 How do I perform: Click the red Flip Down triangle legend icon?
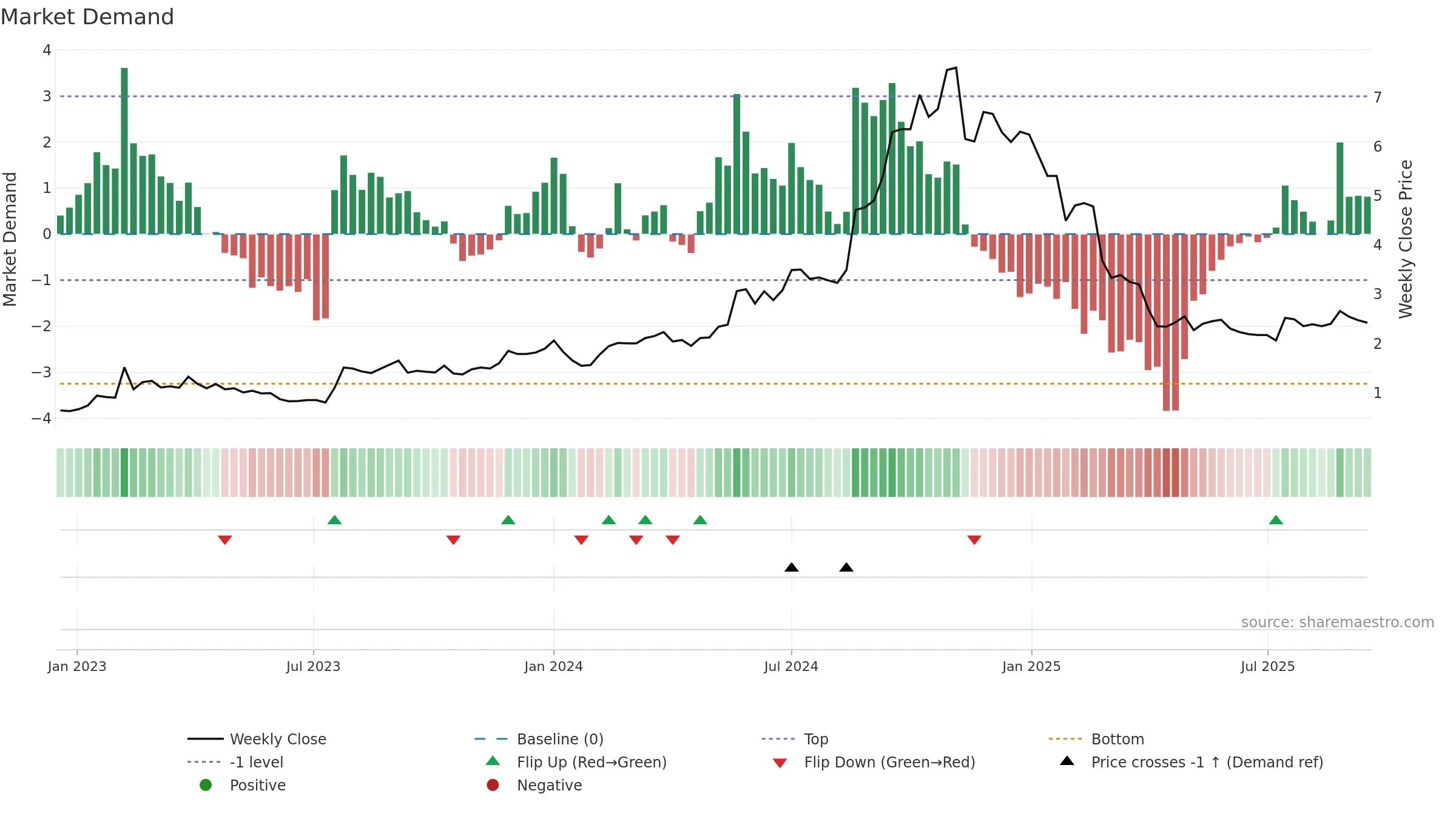[780, 763]
